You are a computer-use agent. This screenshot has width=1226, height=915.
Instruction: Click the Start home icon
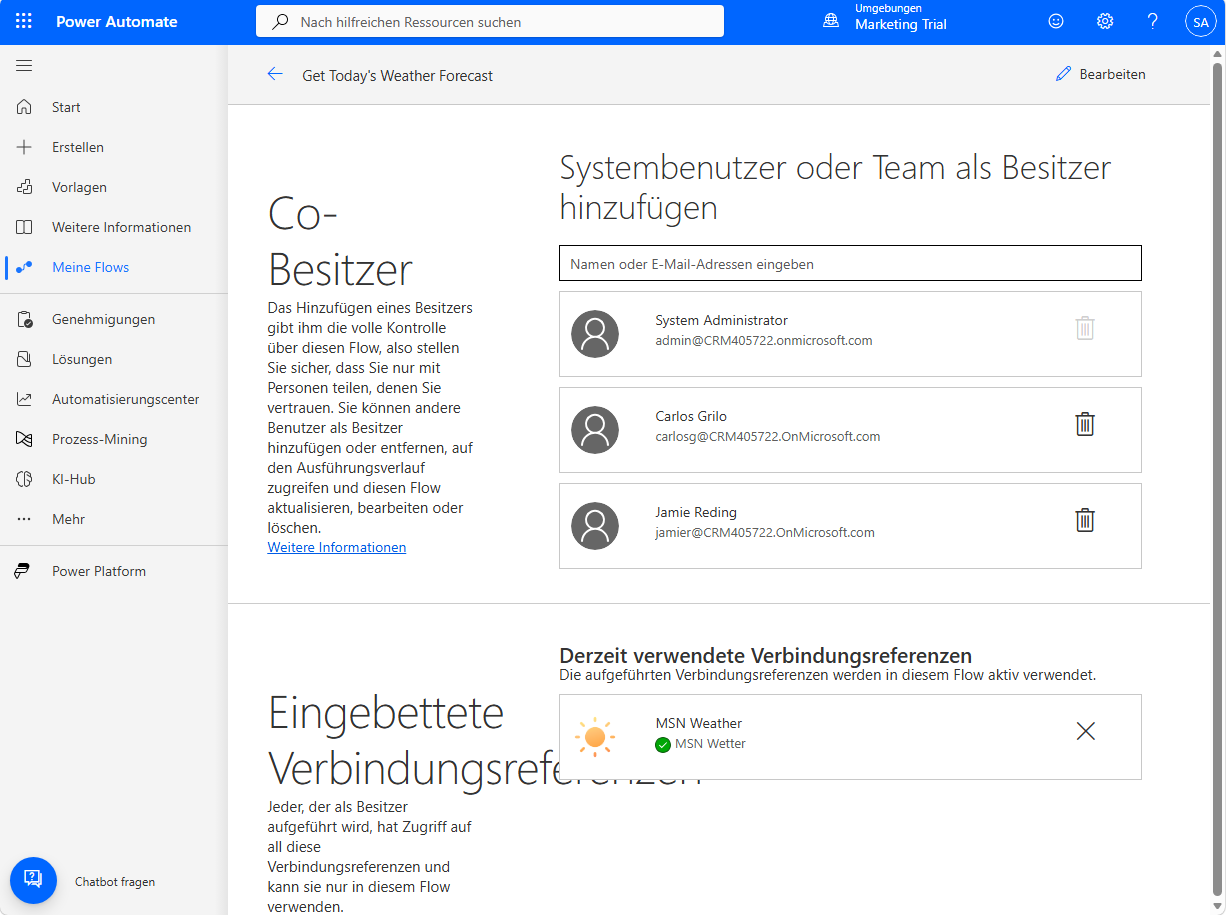point(24,107)
